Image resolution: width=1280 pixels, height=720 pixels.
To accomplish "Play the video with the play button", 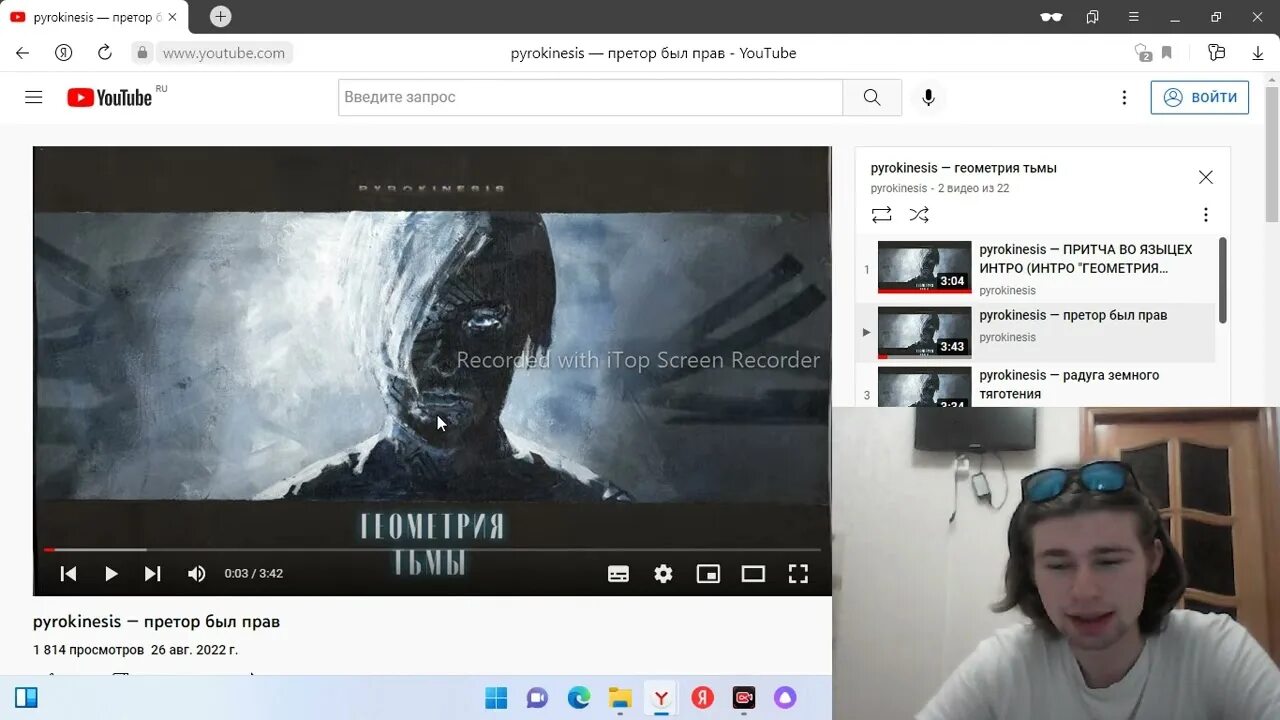I will click(x=111, y=574).
